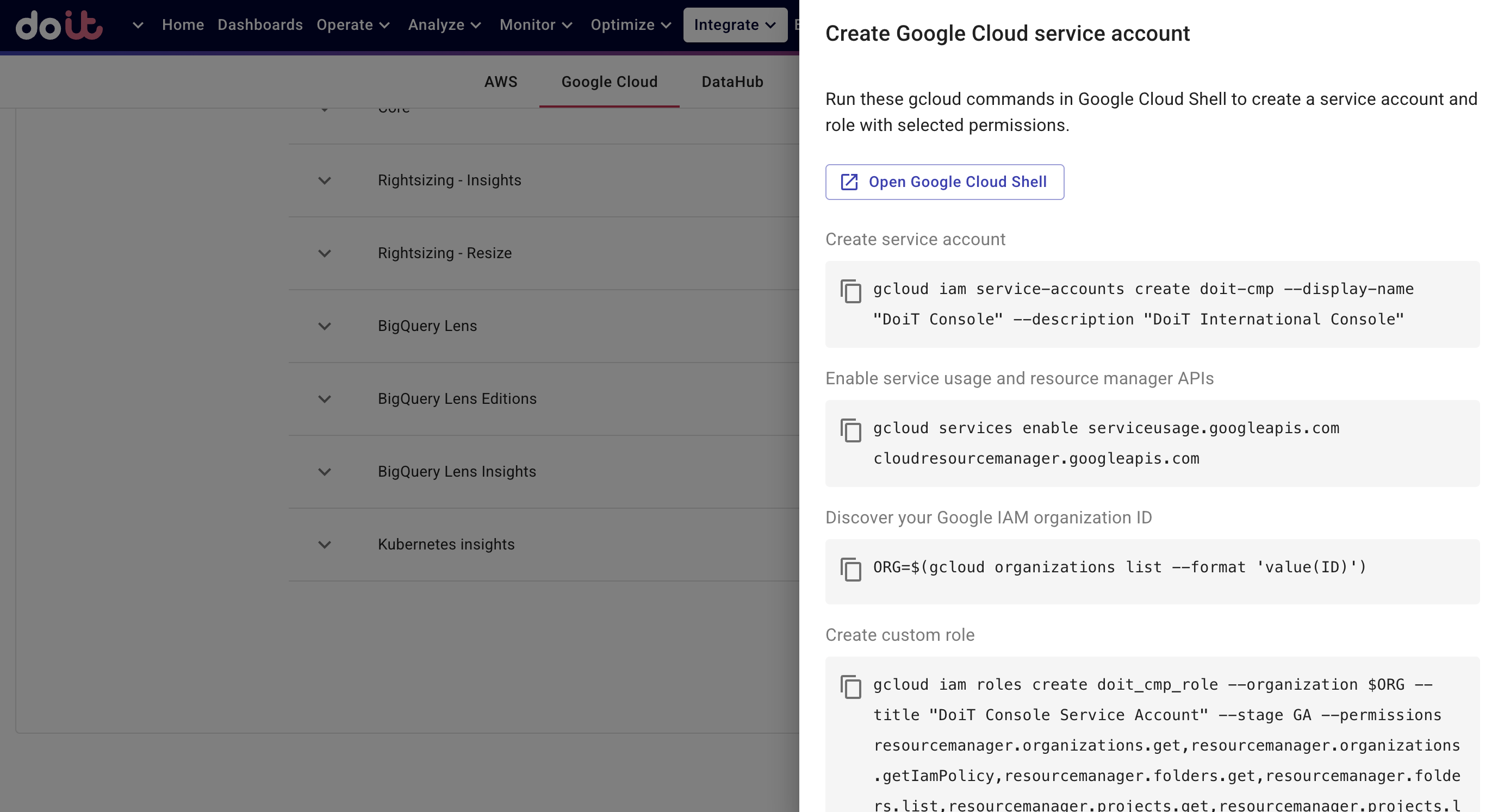This screenshot has height=812, width=1504.
Task: Click the 'gcloud iam service-accounts create' command text
Action: click(1143, 304)
